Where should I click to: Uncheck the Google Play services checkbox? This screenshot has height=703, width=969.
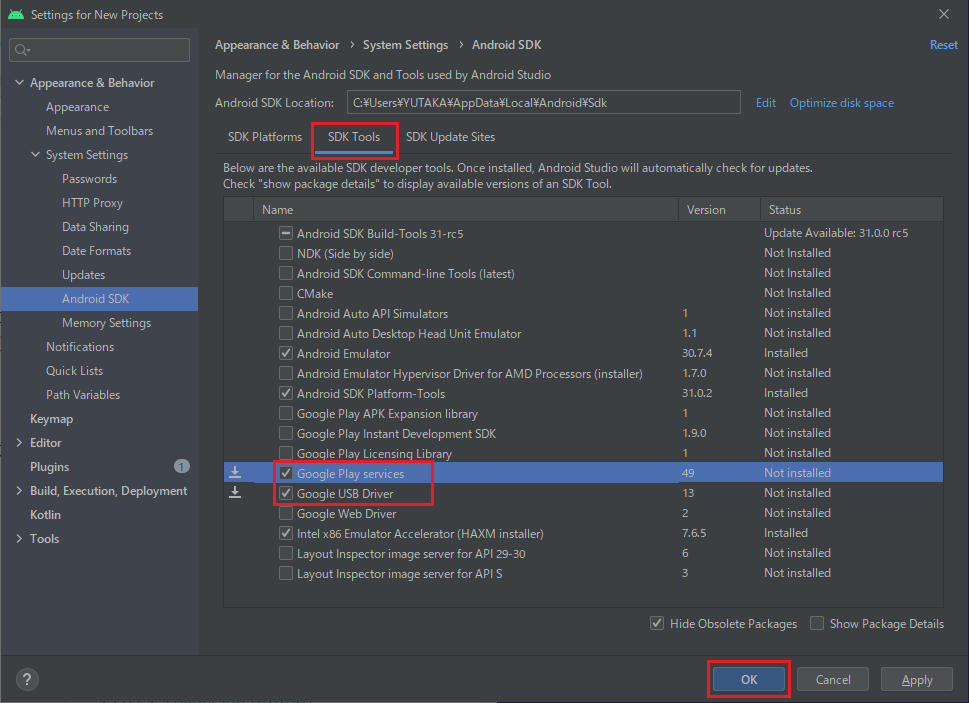(x=286, y=473)
